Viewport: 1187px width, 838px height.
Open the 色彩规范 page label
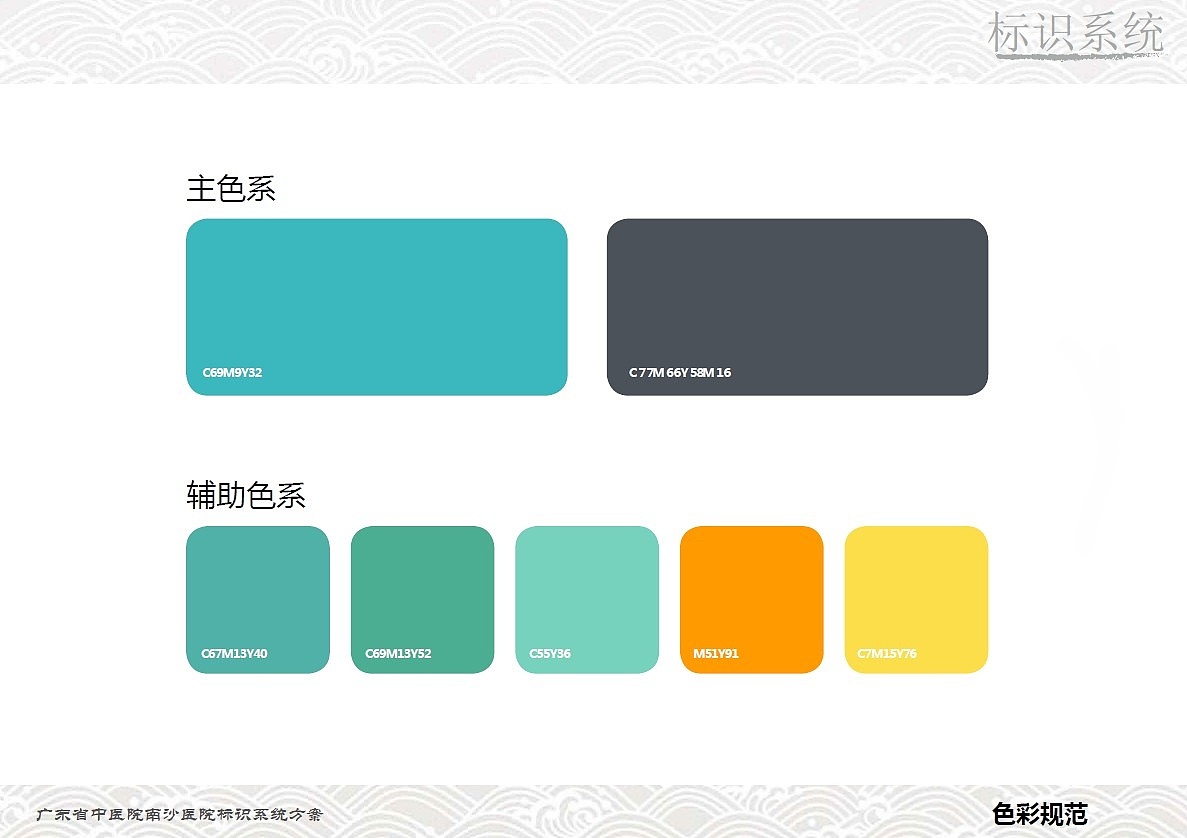[1040, 814]
